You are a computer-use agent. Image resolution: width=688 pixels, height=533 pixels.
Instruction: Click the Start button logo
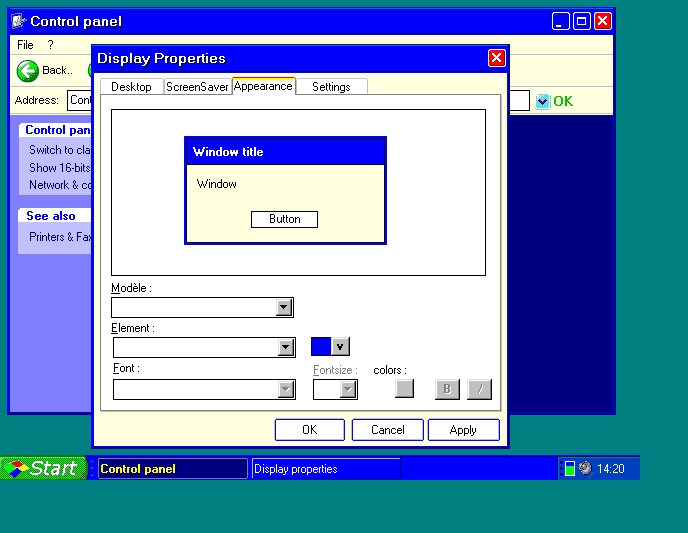[16, 469]
